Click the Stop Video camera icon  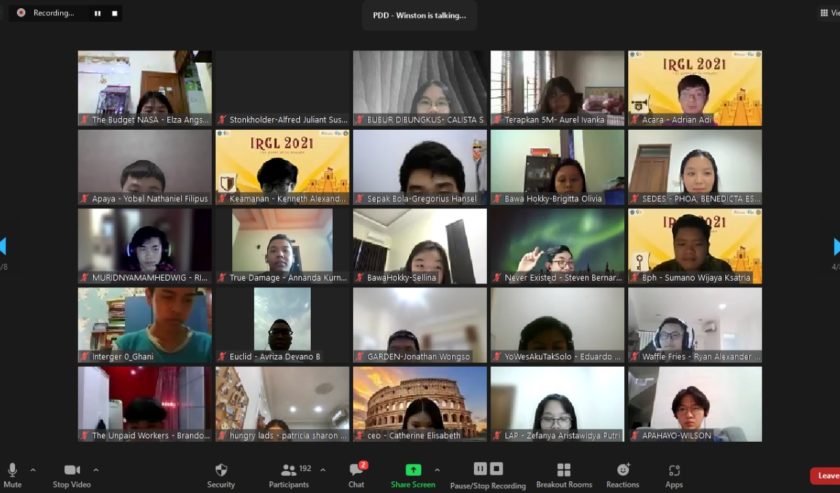pyautogui.click(x=72, y=470)
